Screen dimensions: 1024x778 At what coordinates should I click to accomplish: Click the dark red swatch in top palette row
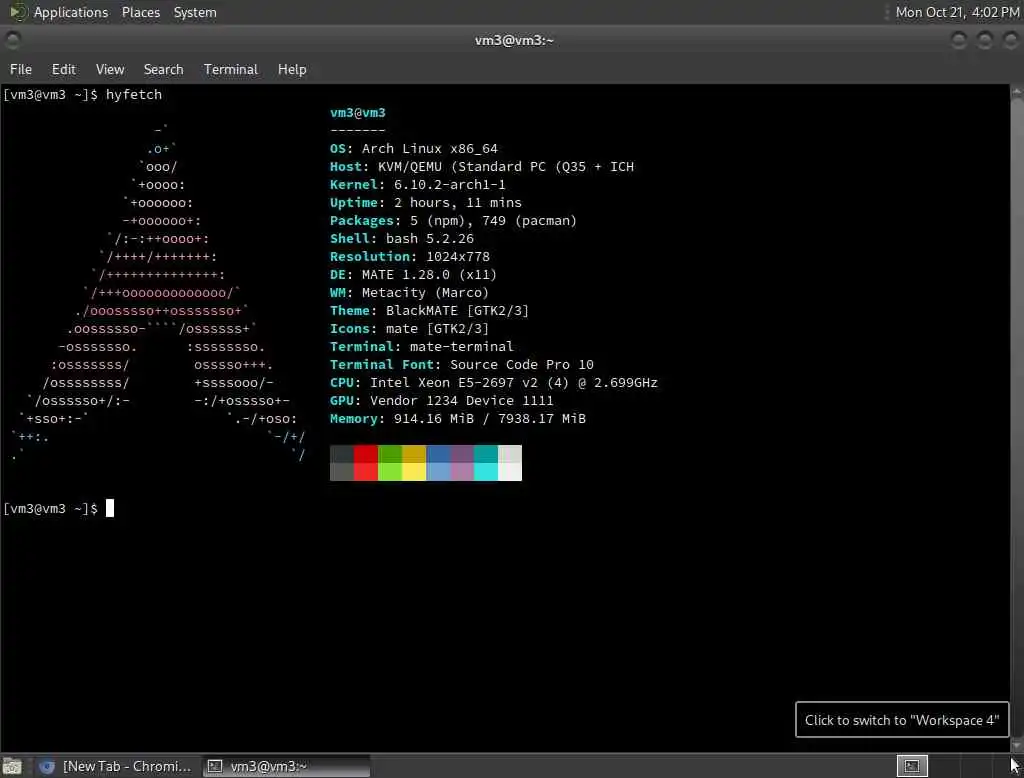(366, 454)
